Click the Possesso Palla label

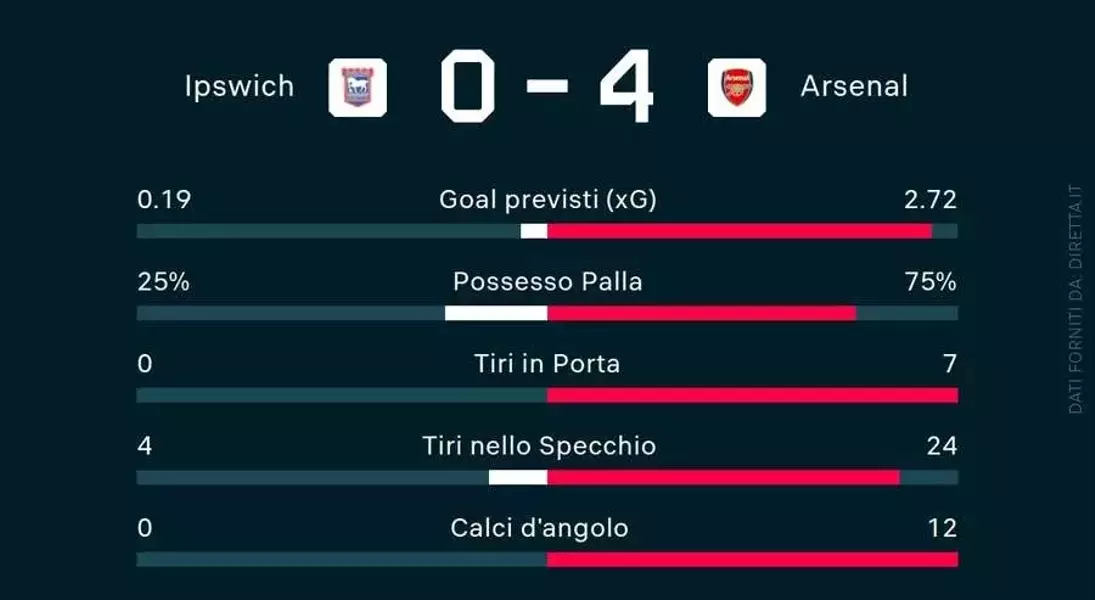pos(548,281)
